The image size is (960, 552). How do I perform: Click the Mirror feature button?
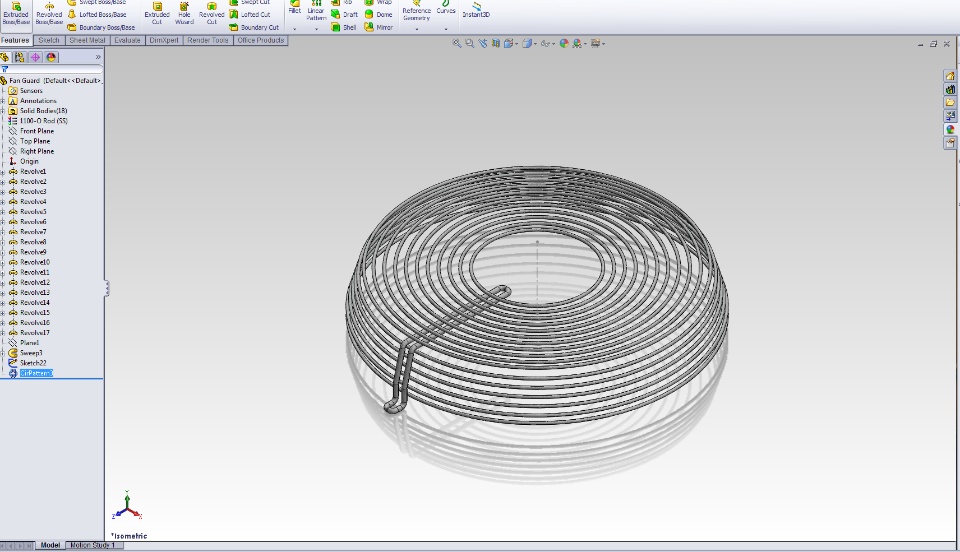(x=379, y=28)
